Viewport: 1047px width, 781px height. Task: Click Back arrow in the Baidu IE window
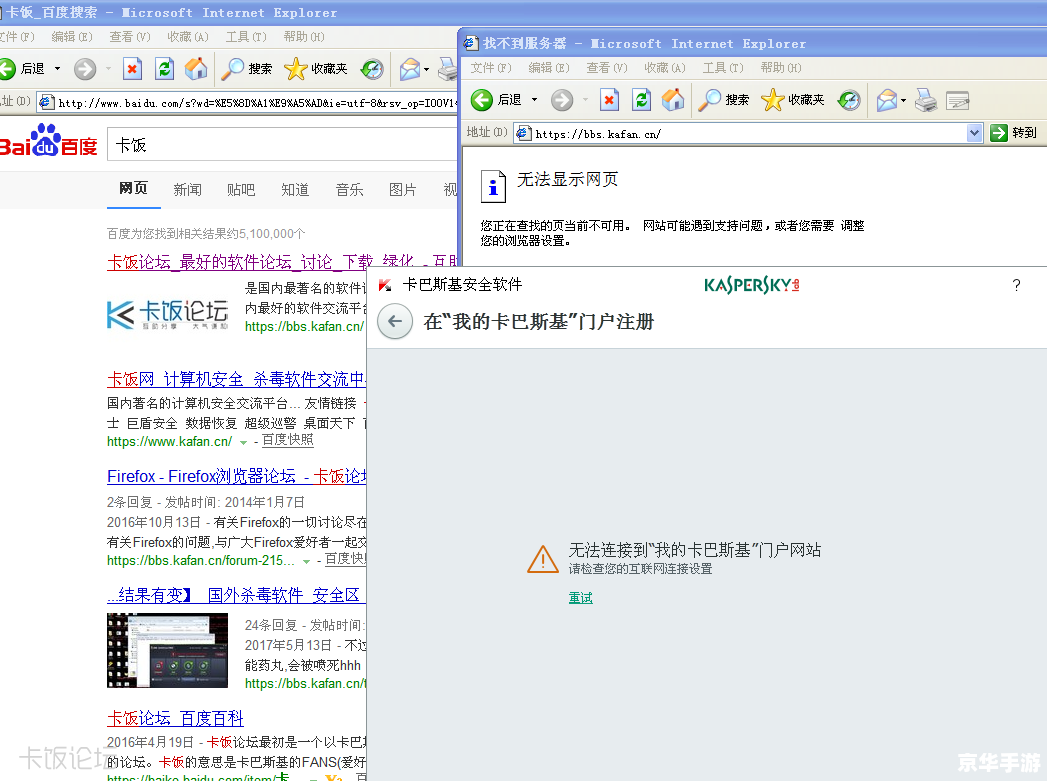tap(7, 68)
